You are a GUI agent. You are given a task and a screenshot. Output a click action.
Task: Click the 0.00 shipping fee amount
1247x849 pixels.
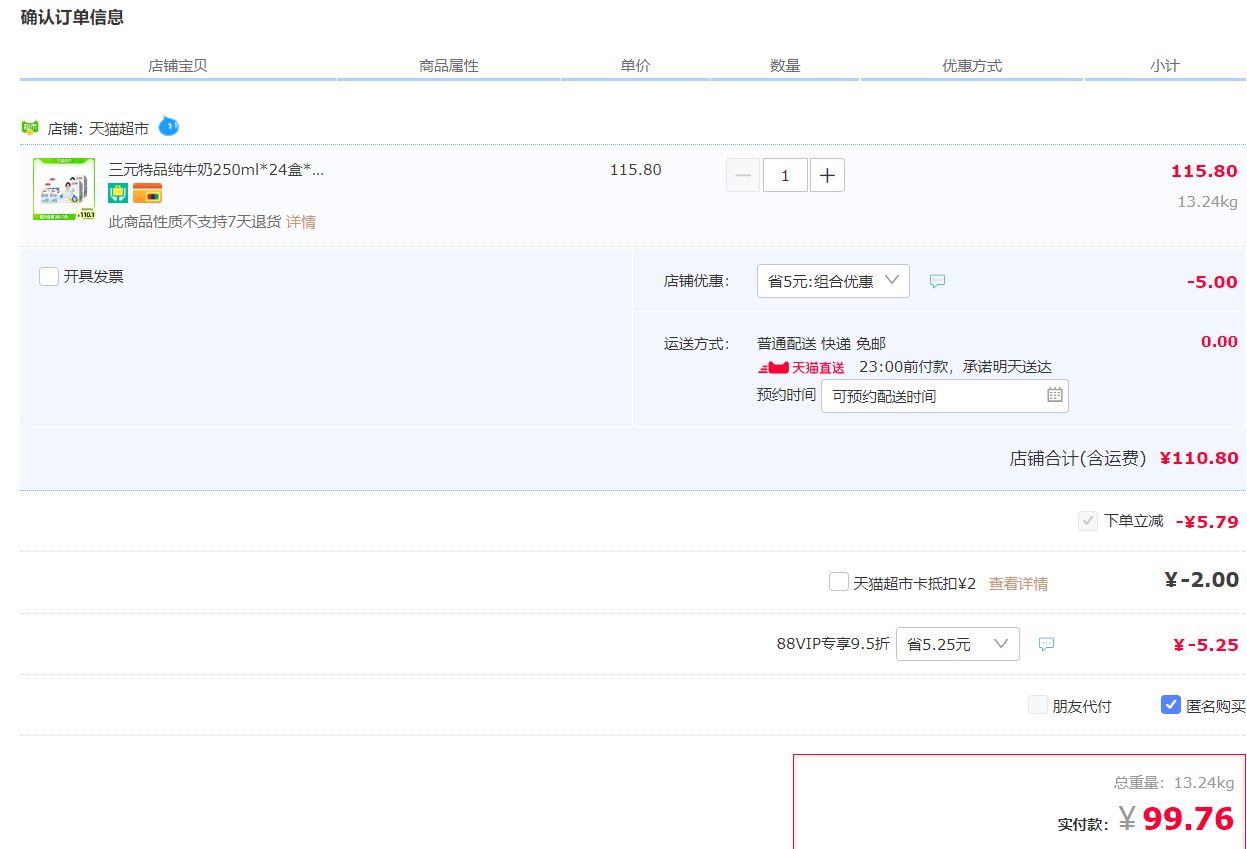point(1219,342)
